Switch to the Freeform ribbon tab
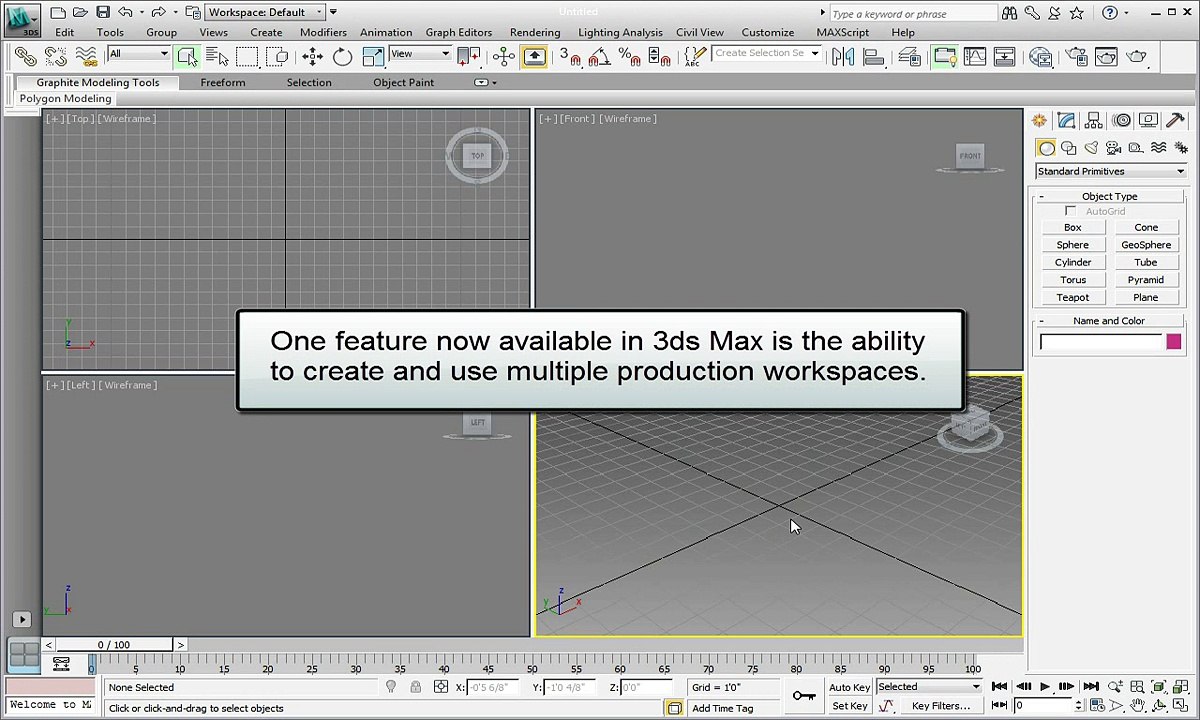This screenshot has width=1200, height=720. (x=223, y=82)
